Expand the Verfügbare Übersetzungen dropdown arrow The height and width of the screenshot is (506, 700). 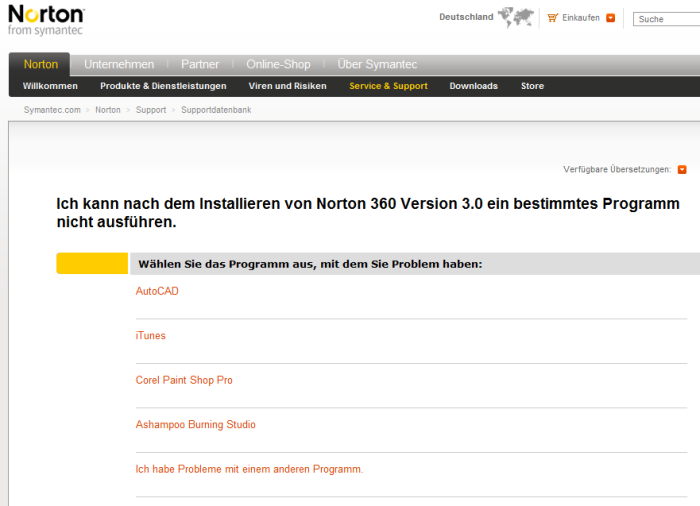(682, 170)
